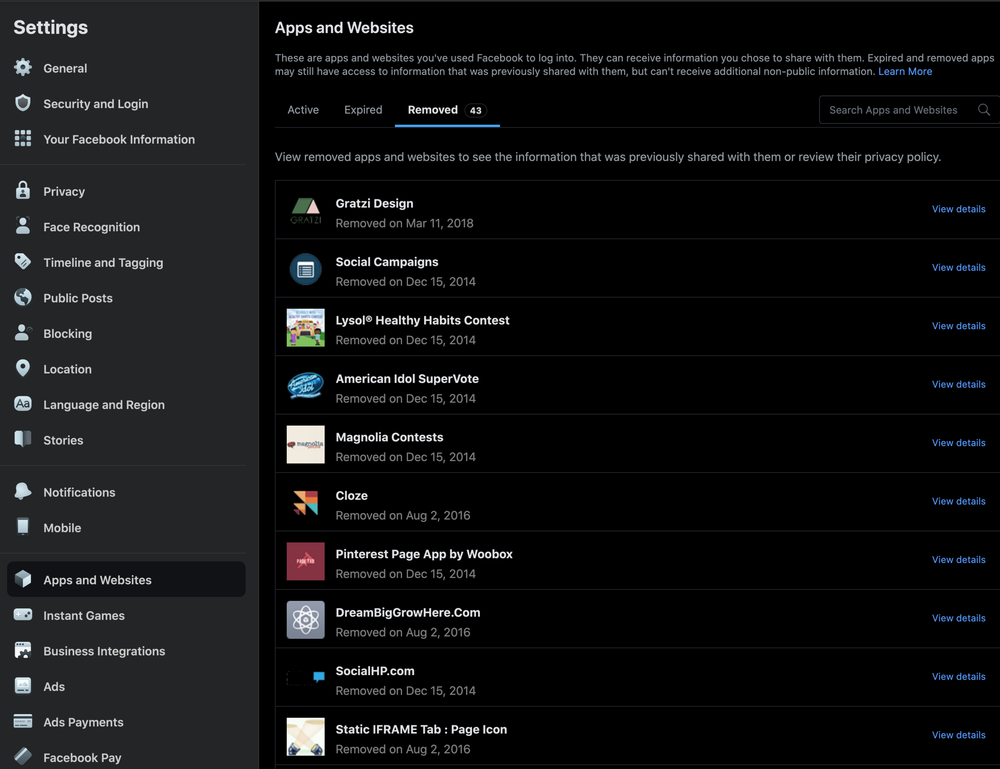Switch to the Expired tab

[x=363, y=110]
